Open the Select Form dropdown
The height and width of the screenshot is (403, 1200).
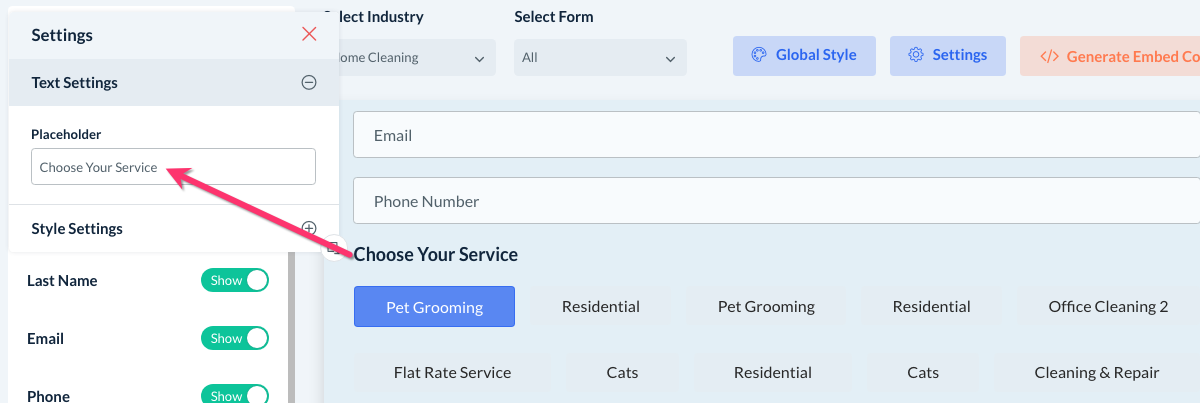(x=600, y=58)
